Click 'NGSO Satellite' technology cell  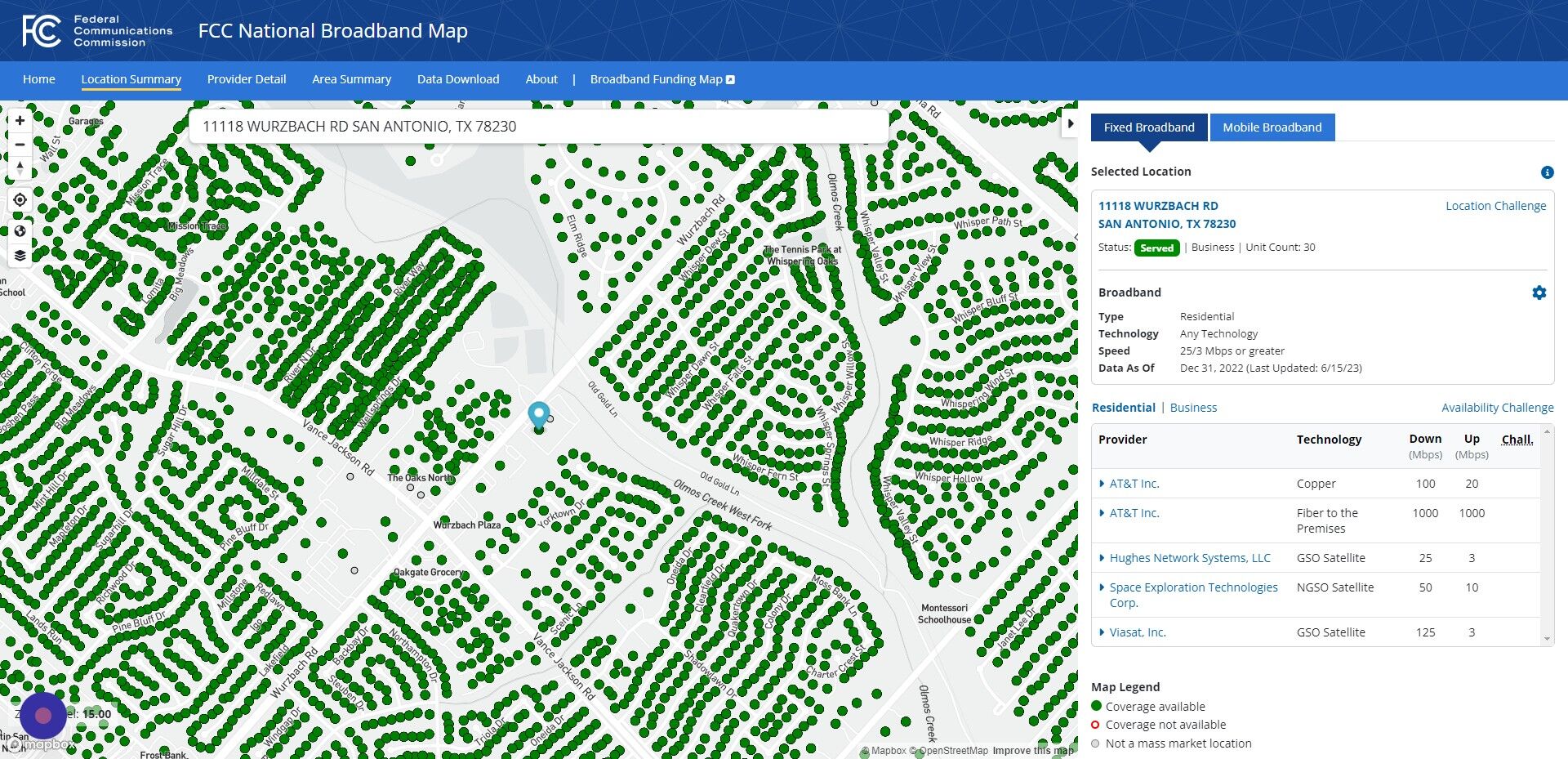point(1335,587)
